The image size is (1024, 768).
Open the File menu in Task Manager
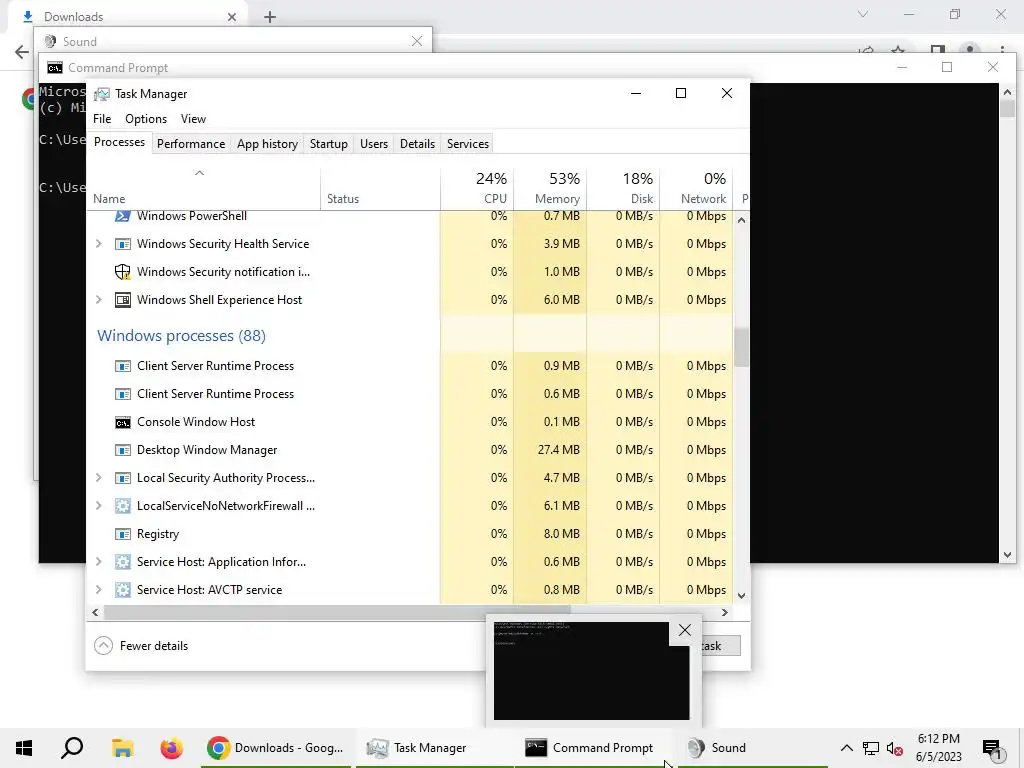pyautogui.click(x=102, y=119)
